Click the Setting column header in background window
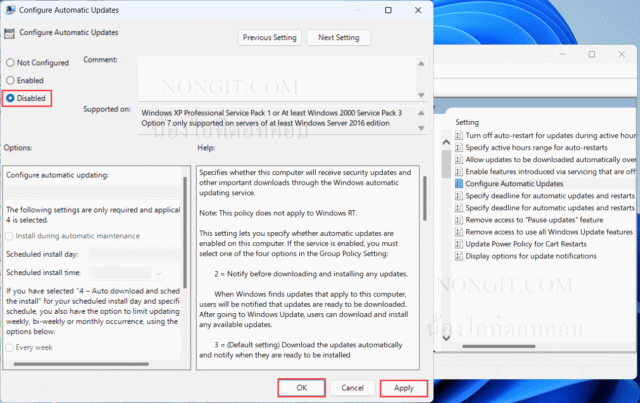The height and width of the screenshot is (403, 640). (x=467, y=122)
